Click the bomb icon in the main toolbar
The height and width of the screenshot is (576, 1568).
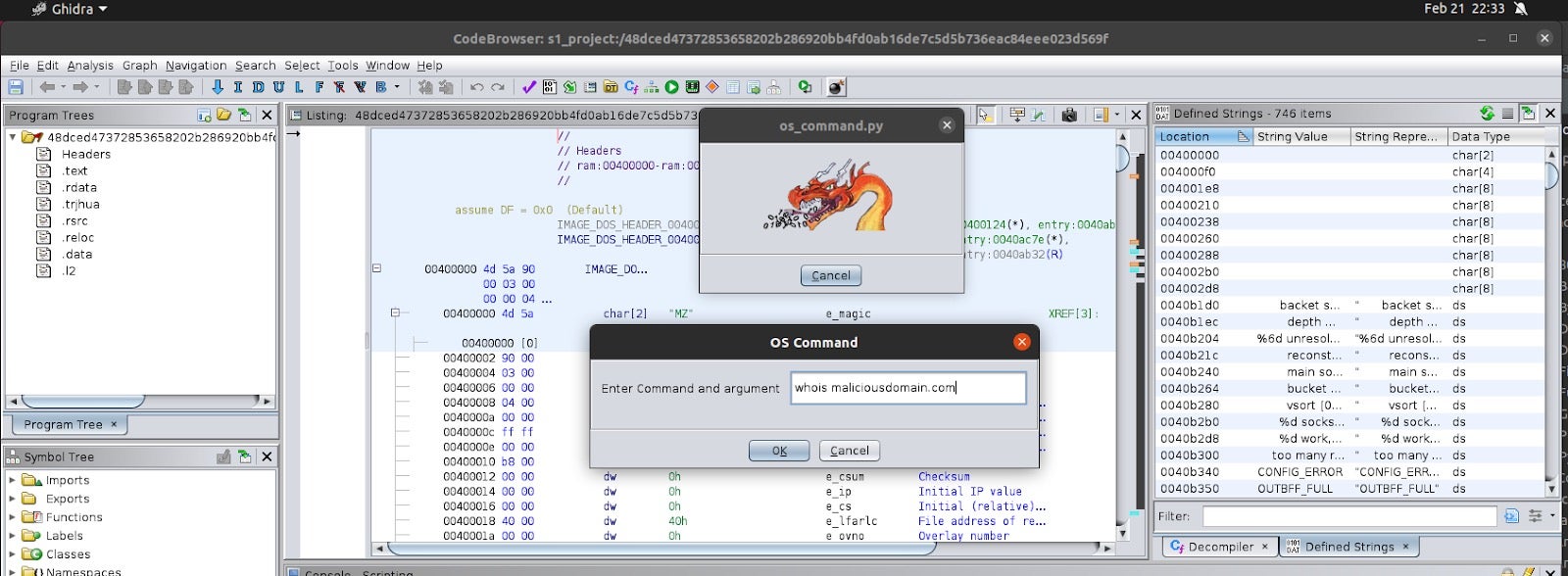[x=836, y=87]
